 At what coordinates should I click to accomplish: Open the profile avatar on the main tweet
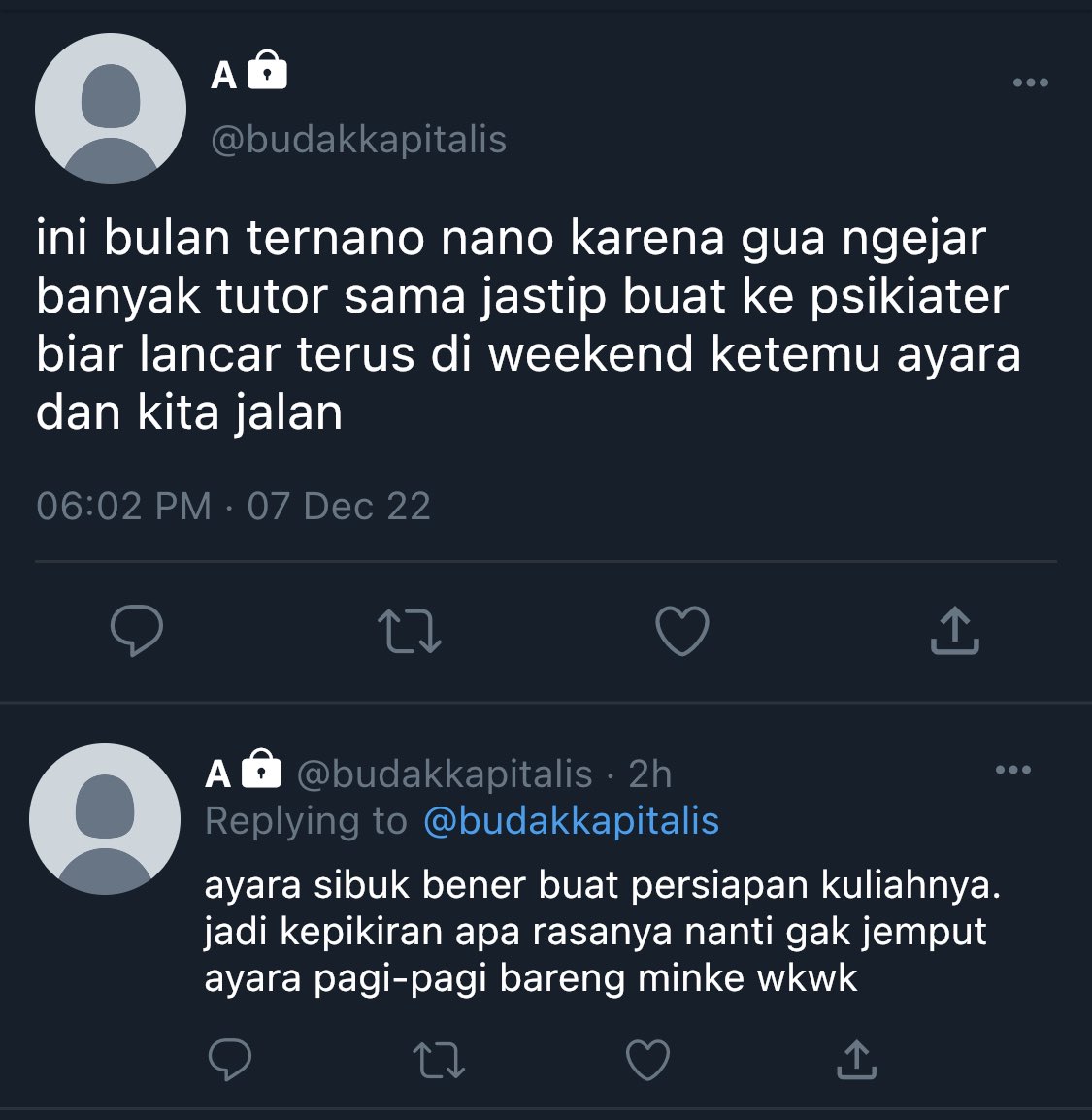pyautogui.click(x=111, y=109)
